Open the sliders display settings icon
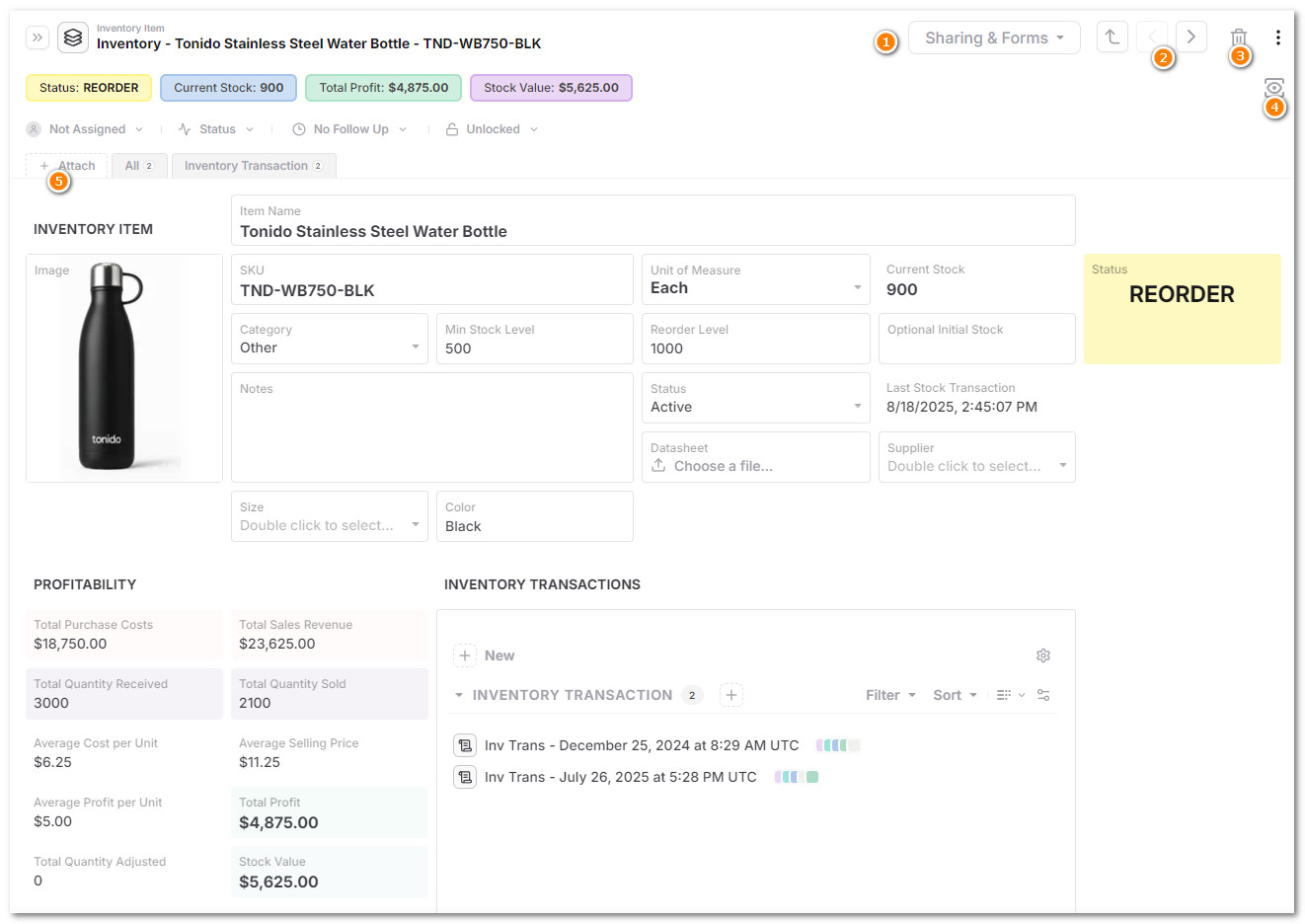Viewport: 1305px width, 924px height. coord(1043,695)
